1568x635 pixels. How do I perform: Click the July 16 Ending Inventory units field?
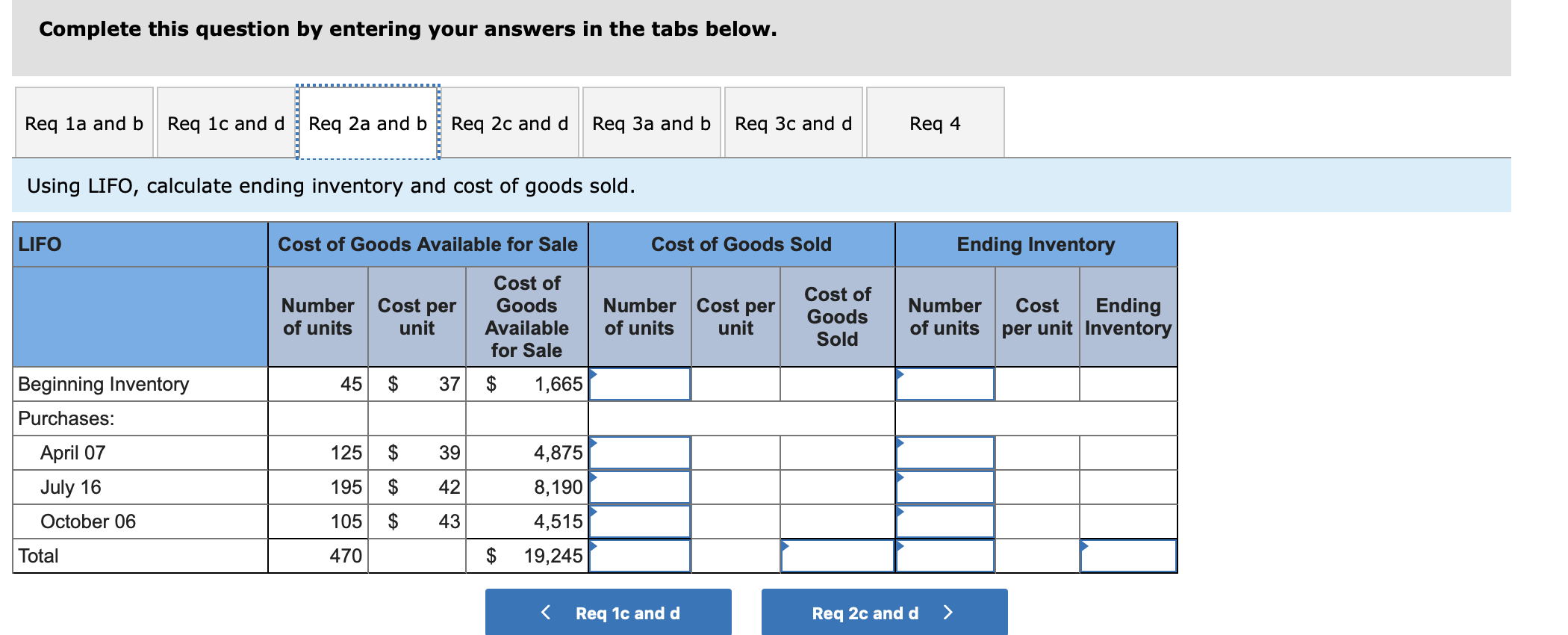[x=945, y=486]
